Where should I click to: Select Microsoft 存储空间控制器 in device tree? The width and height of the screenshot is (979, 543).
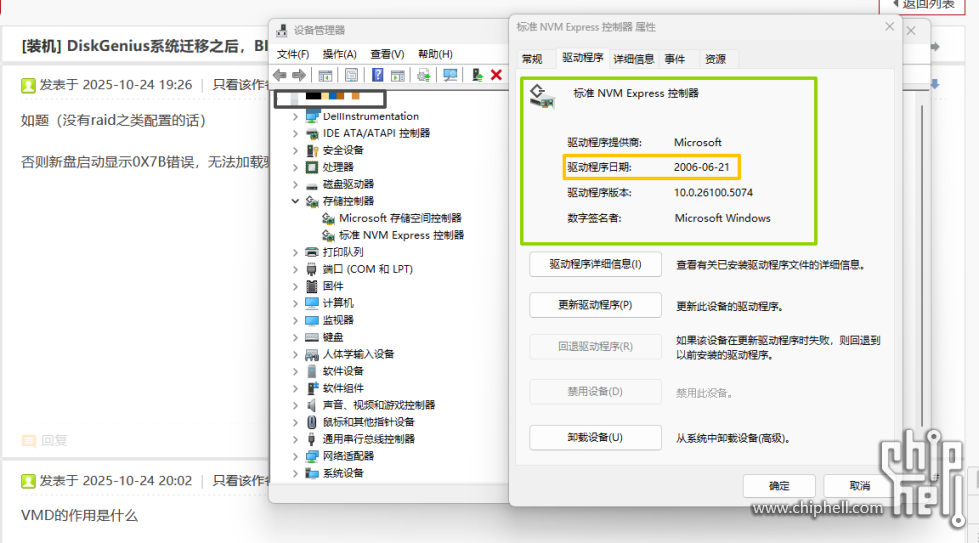[400, 218]
